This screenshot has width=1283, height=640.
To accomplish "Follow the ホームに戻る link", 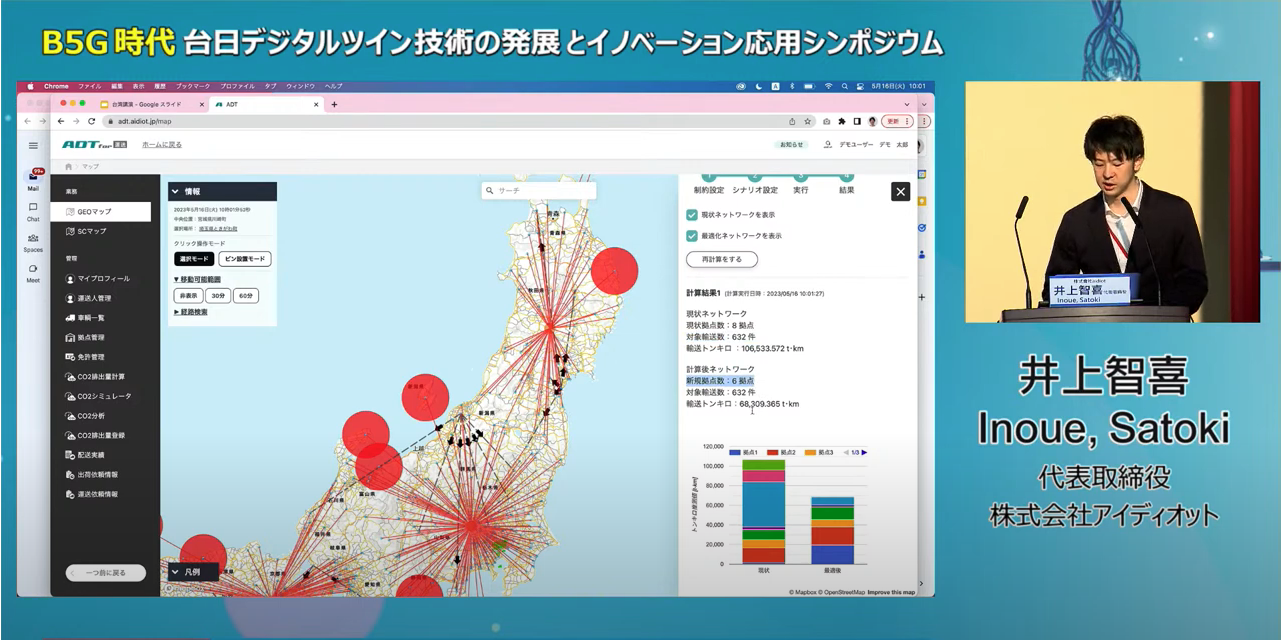I will point(162,145).
